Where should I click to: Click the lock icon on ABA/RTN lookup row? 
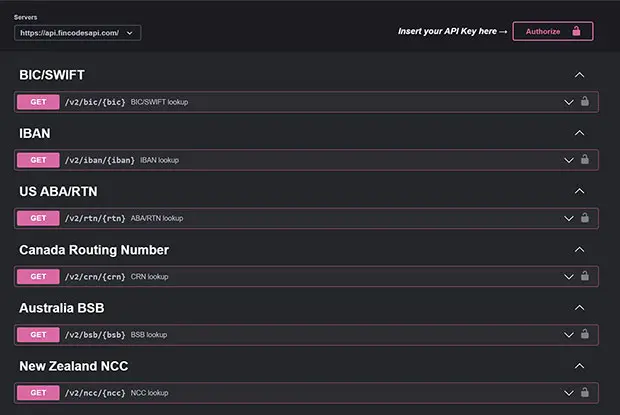click(585, 218)
